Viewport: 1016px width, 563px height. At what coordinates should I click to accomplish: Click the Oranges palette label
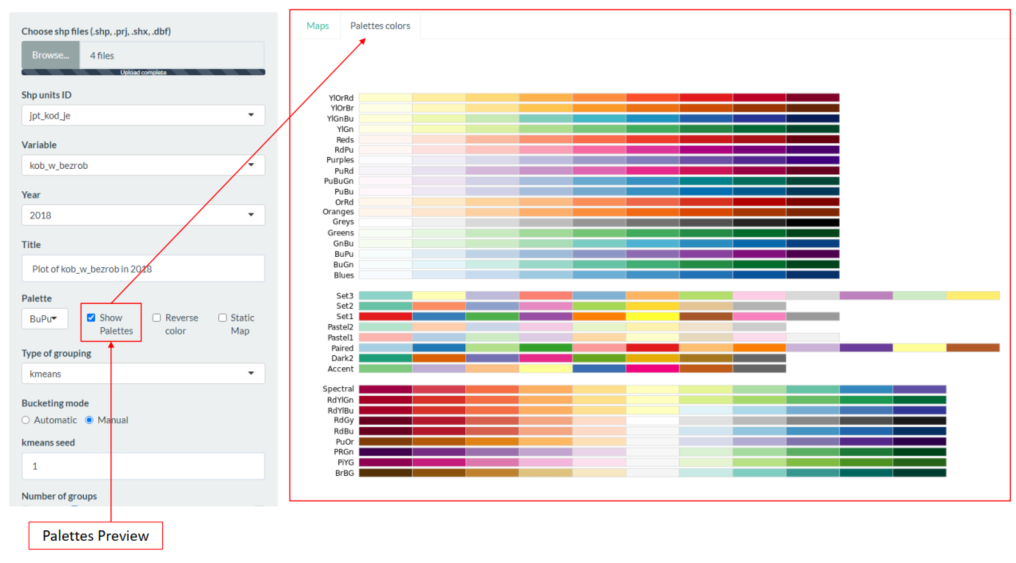(338, 212)
